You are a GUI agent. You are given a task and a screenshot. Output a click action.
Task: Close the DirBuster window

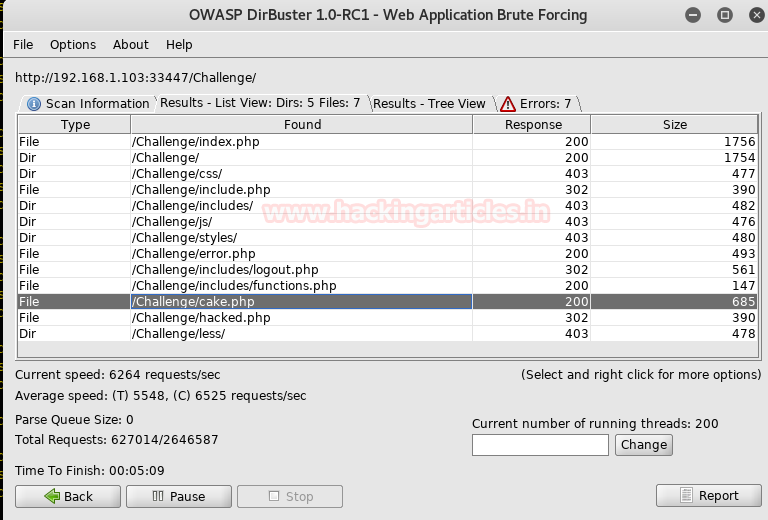point(757,15)
